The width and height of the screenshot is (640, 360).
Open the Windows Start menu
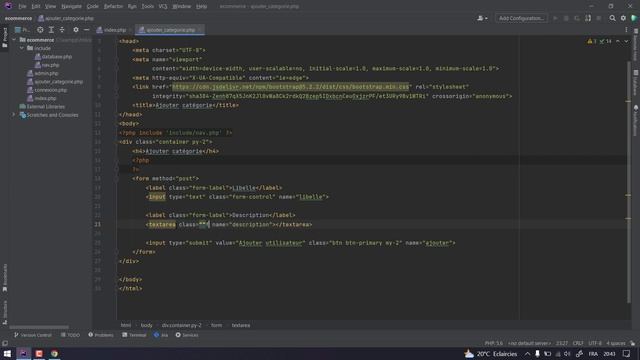coord(7,353)
